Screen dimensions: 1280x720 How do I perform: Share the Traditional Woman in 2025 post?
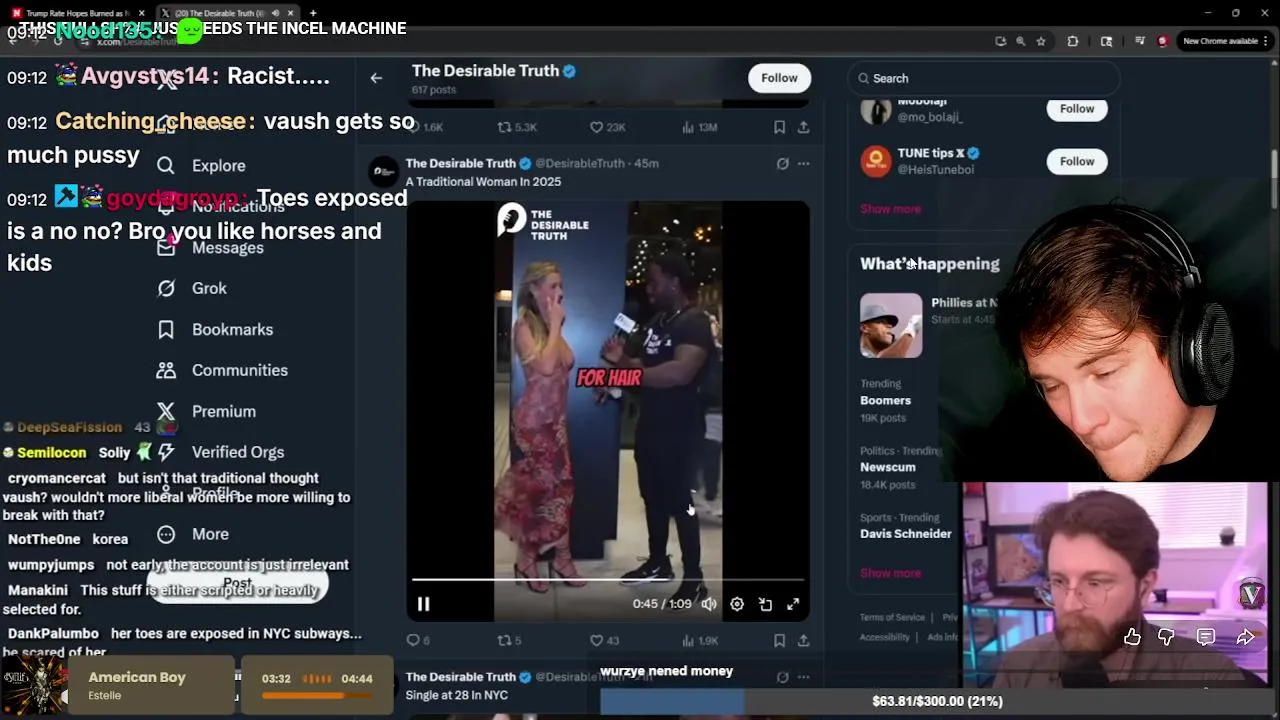tap(803, 640)
